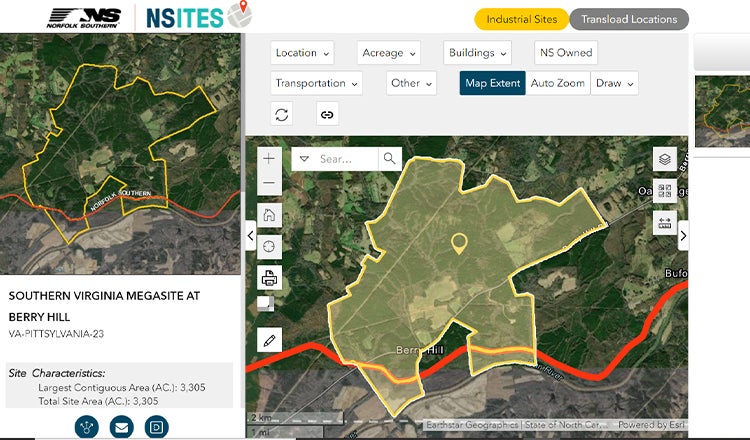Copy link using chain icon
Viewport: 750px width, 440px height.
327,114
